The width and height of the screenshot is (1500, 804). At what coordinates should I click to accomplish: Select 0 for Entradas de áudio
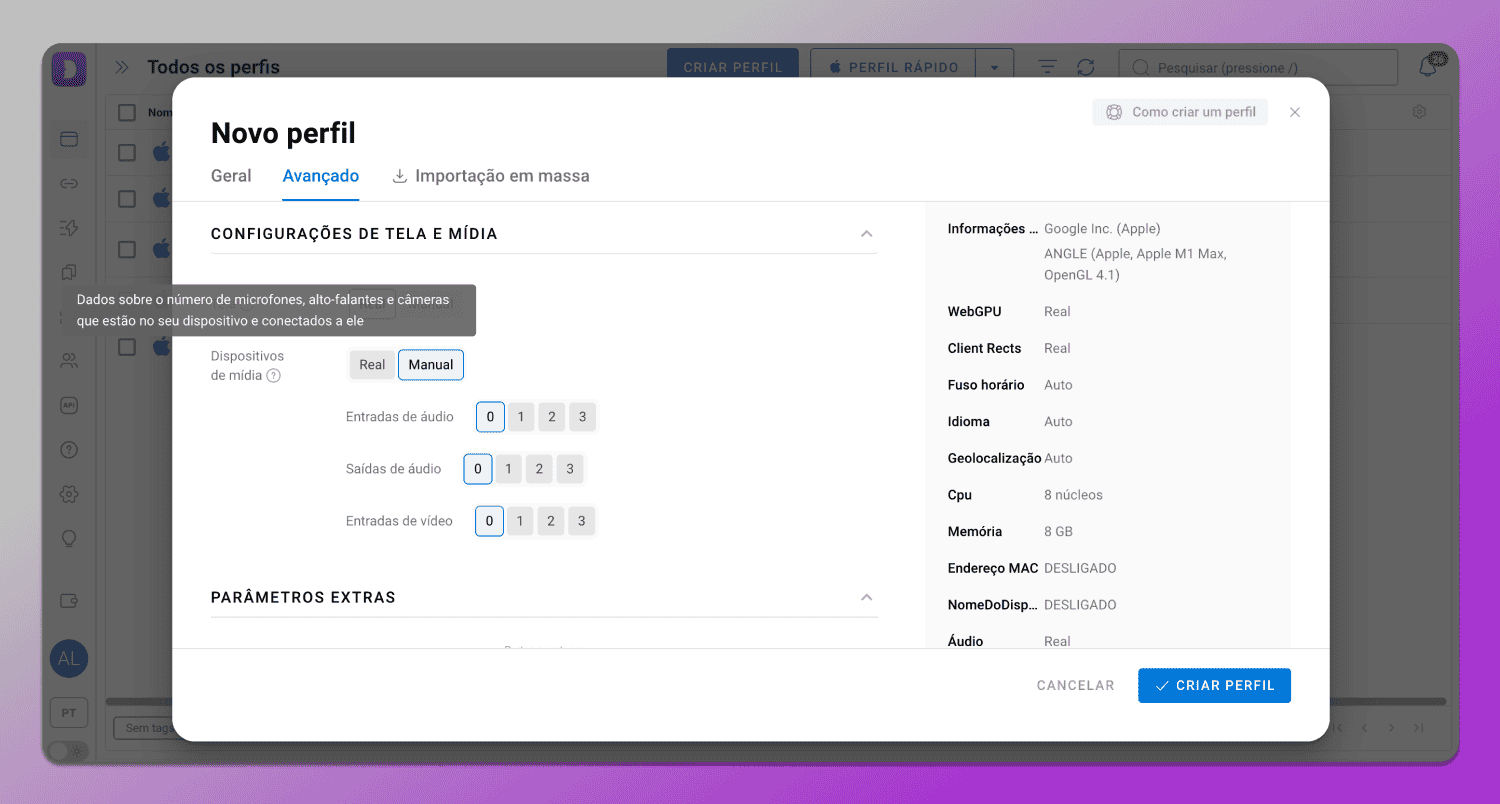pyautogui.click(x=490, y=417)
